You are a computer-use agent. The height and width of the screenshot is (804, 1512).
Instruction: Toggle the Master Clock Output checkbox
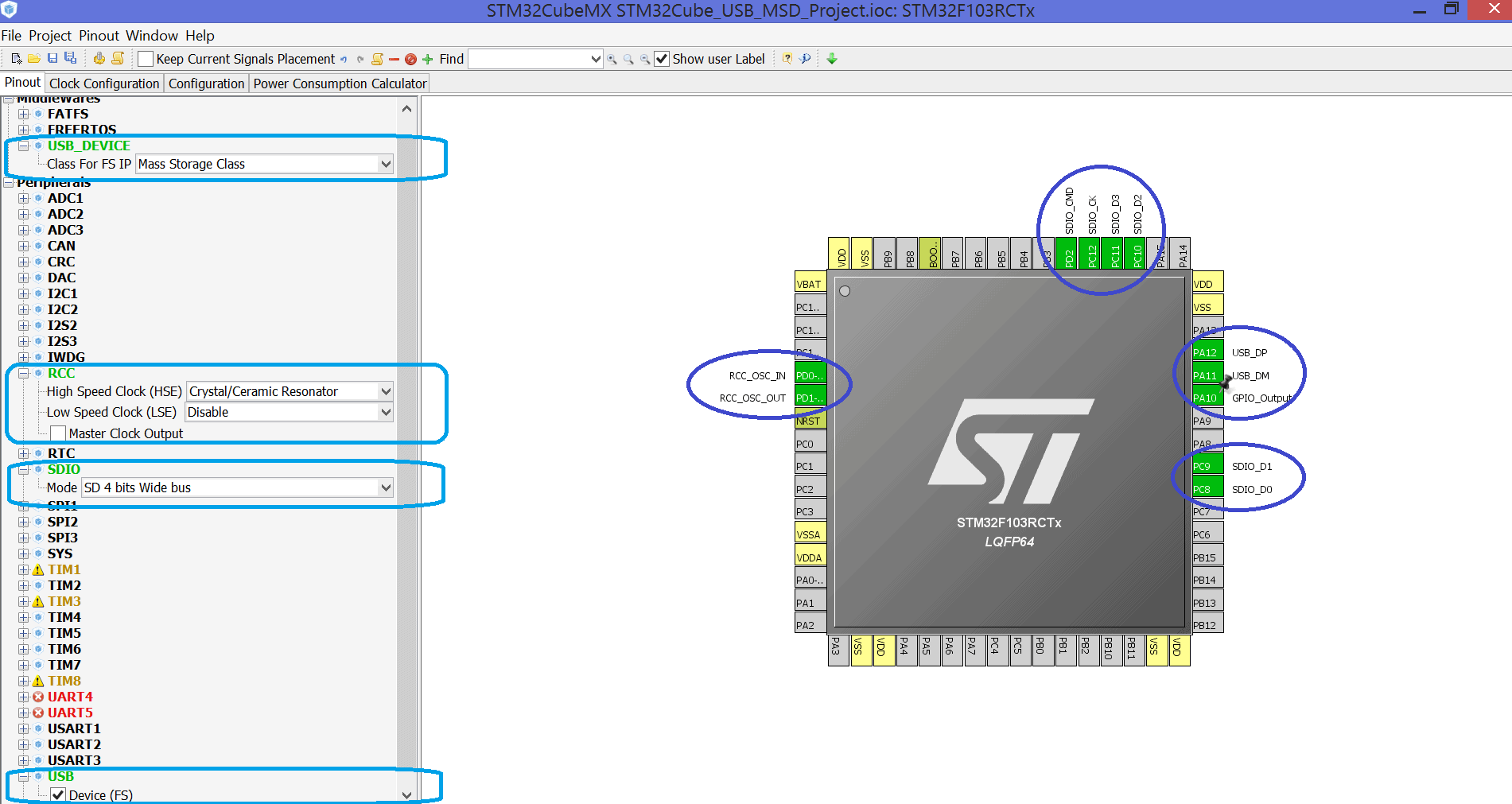(57, 433)
